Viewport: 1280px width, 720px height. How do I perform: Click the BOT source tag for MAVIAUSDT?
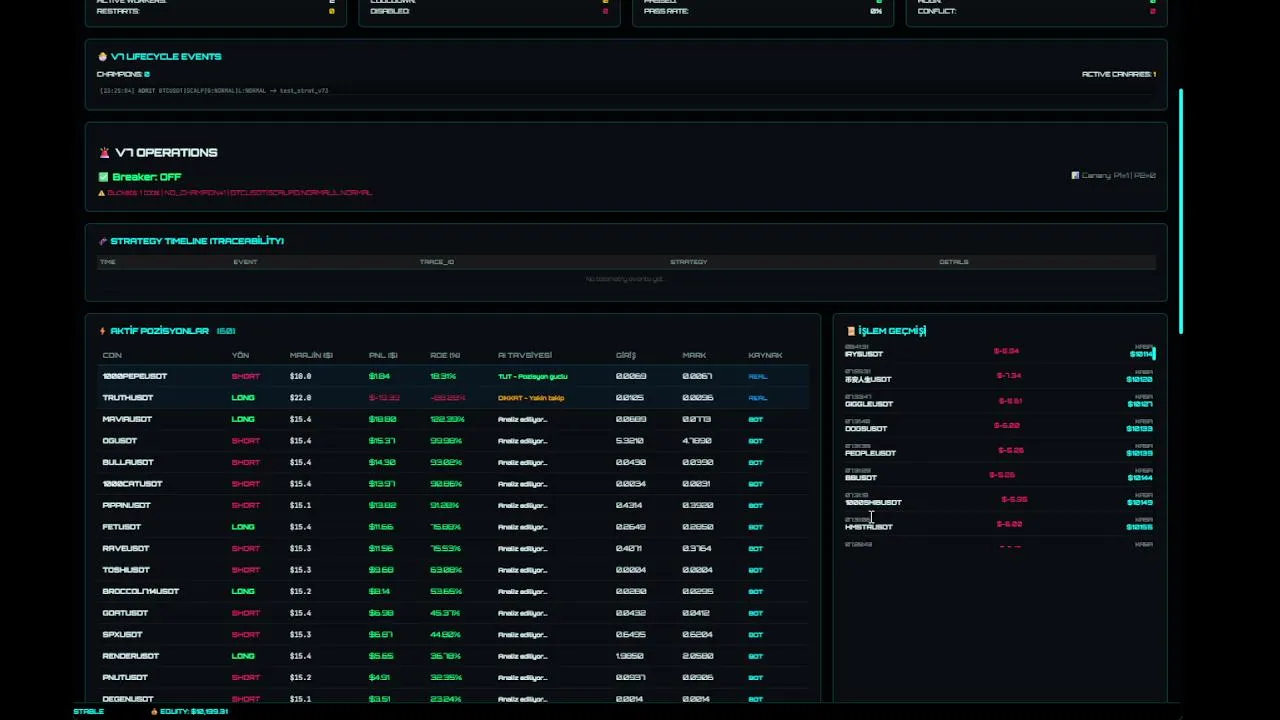pyautogui.click(x=755, y=420)
